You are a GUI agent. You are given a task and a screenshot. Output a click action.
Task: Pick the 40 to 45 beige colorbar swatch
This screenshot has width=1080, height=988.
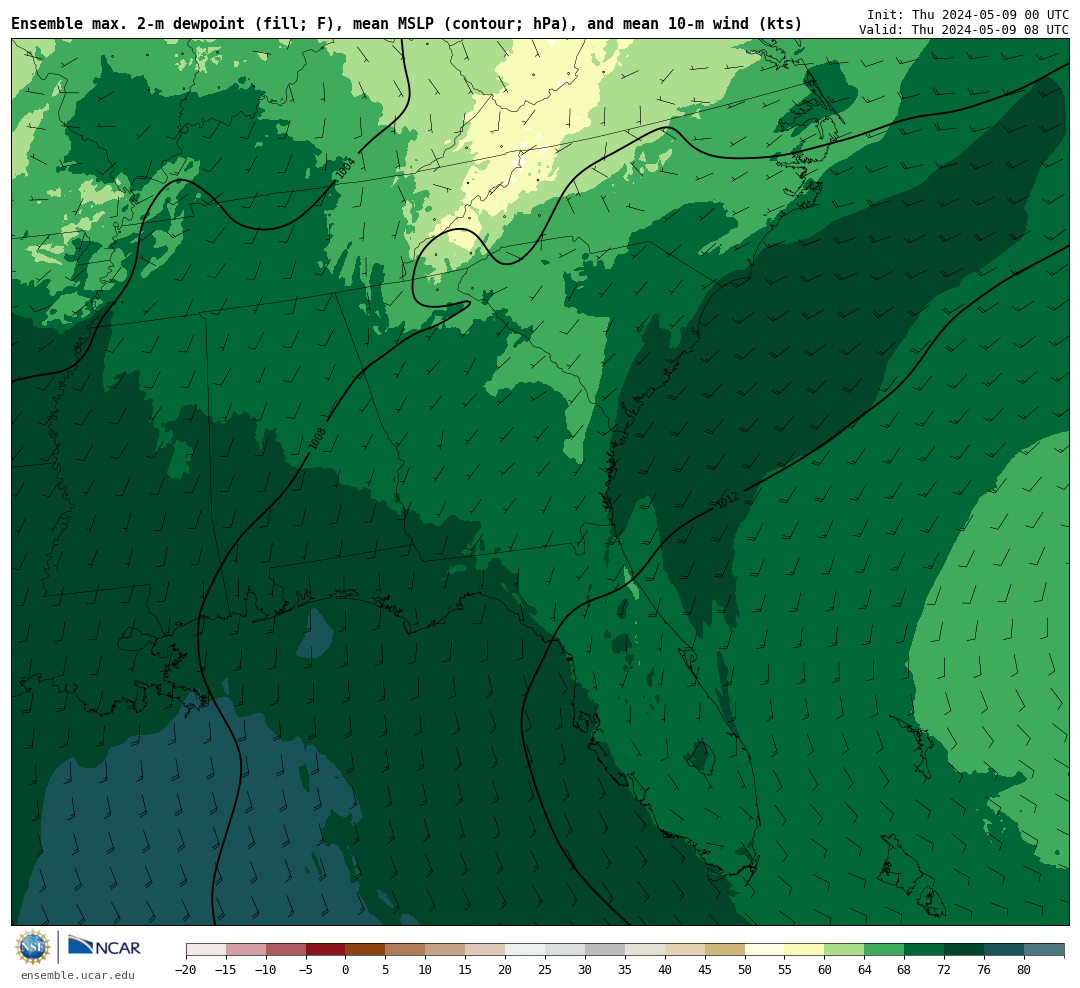685,950
